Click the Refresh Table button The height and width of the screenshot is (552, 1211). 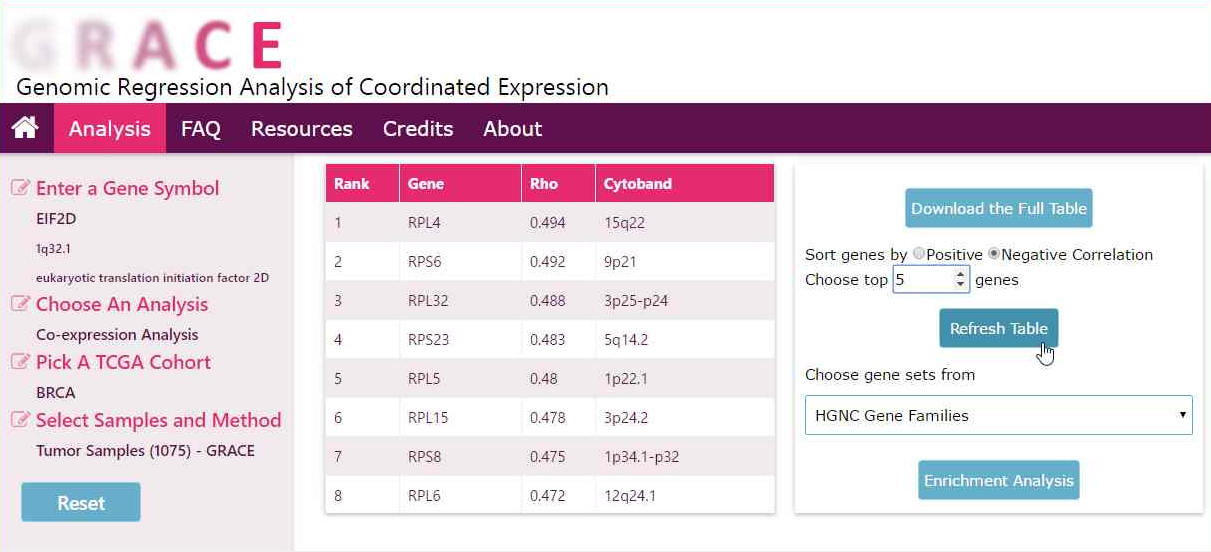(x=998, y=329)
